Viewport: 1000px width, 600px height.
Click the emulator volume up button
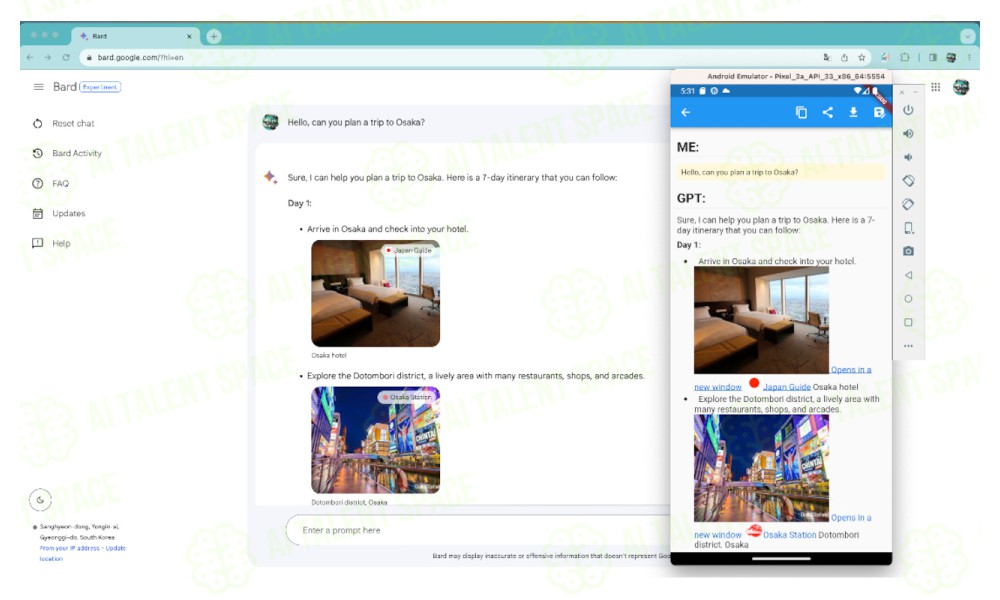click(908, 134)
